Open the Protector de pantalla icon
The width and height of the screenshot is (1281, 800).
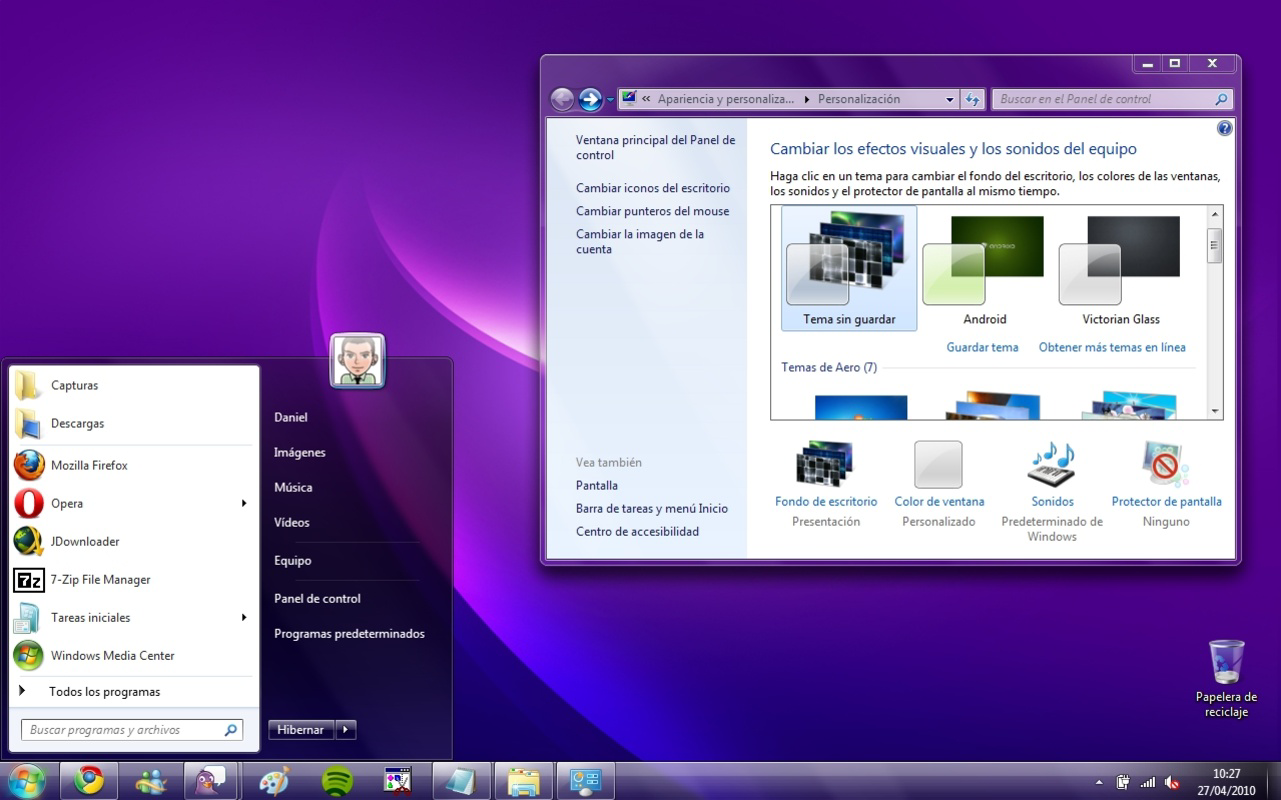(1165, 465)
